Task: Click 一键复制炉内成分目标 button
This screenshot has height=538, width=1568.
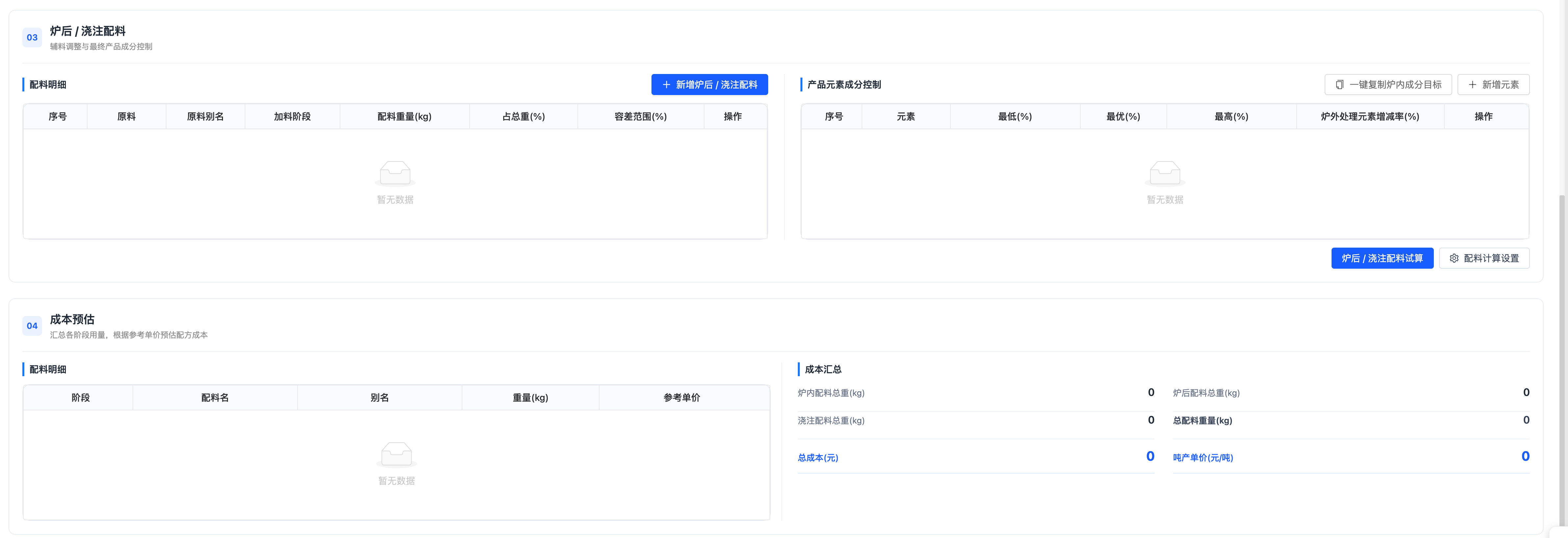Action: (x=1388, y=85)
